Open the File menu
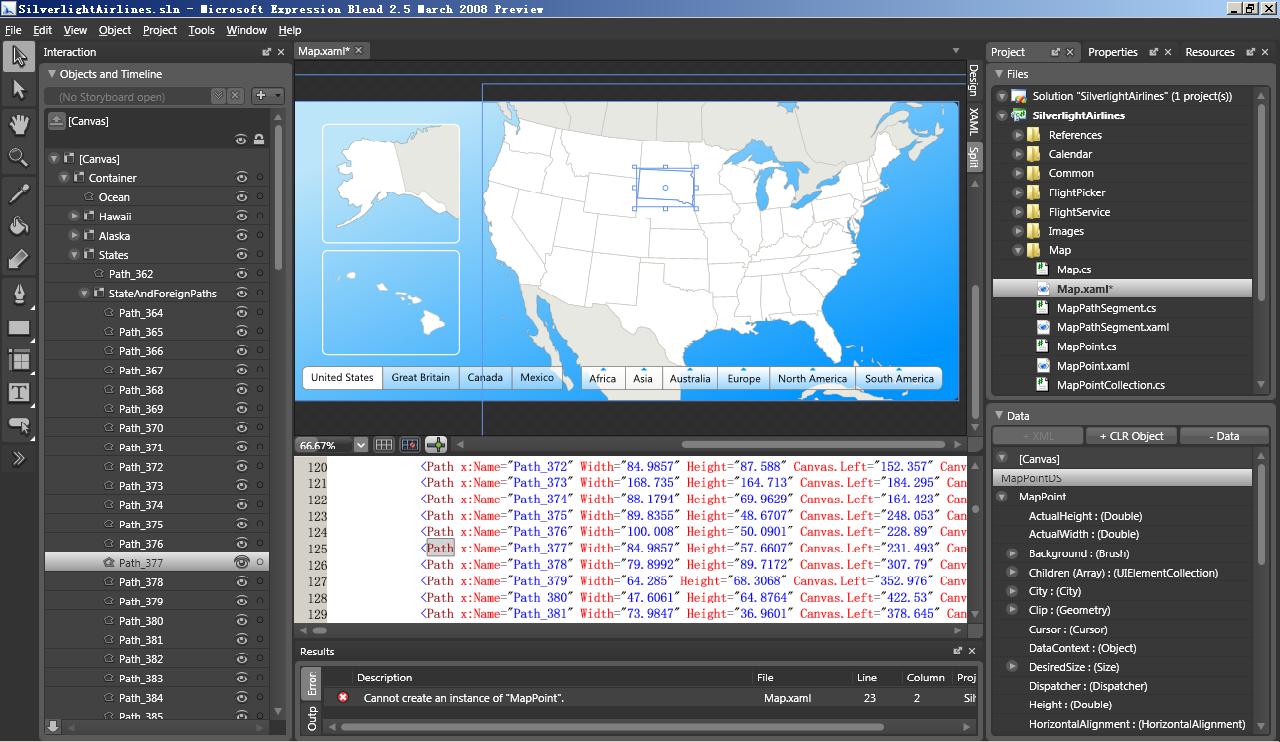This screenshot has width=1280, height=742. coord(13,30)
